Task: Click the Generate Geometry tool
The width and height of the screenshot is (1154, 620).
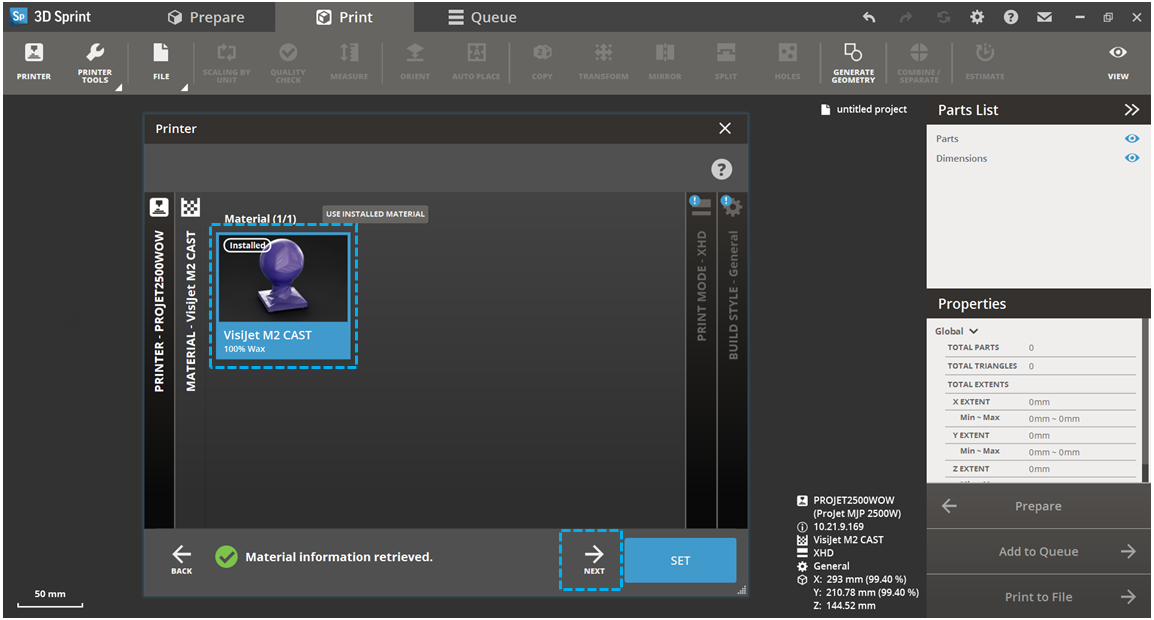Action: point(852,61)
